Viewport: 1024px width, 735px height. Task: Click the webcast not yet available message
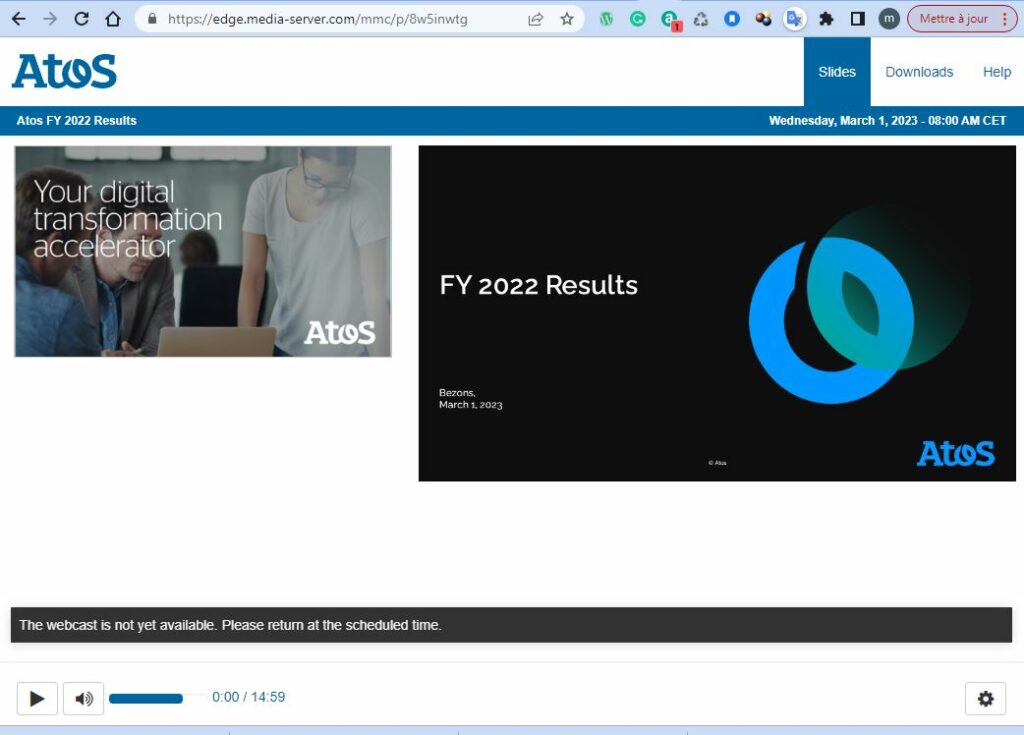tap(511, 625)
